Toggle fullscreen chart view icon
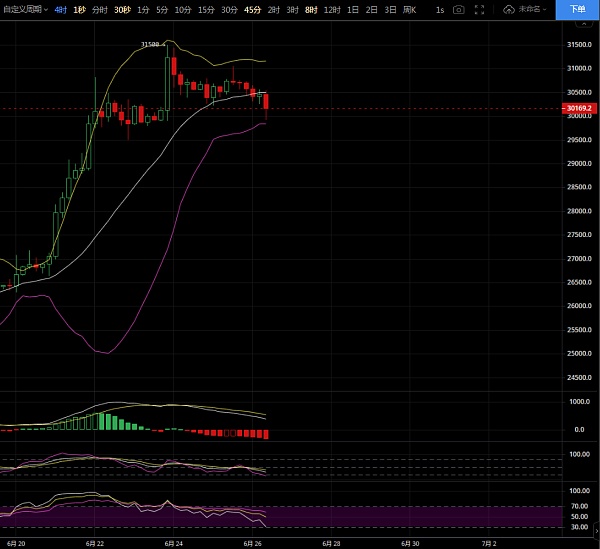Screen dimensions: 600x549 pyautogui.click(x=481, y=9)
